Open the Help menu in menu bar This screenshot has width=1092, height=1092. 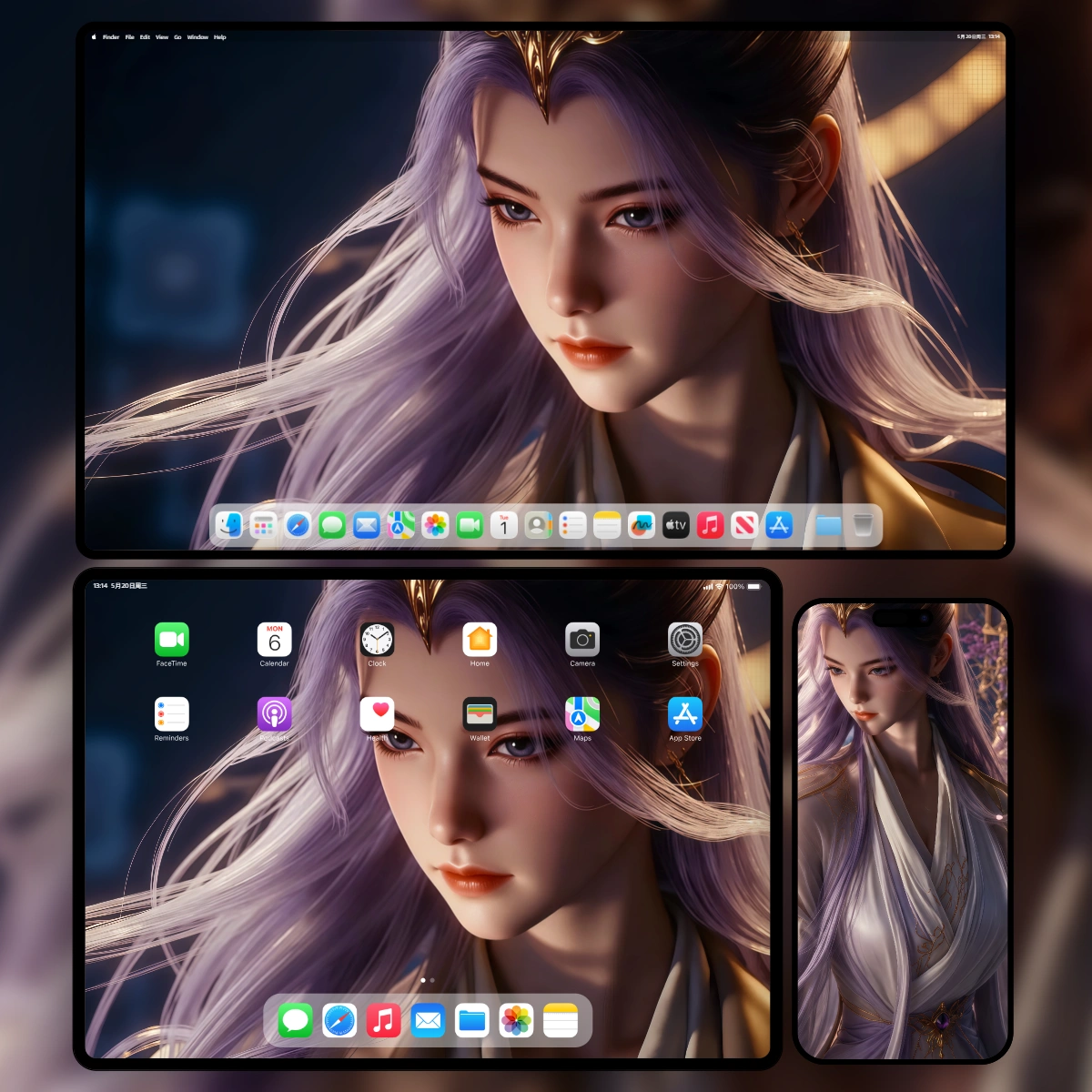point(219,37)
